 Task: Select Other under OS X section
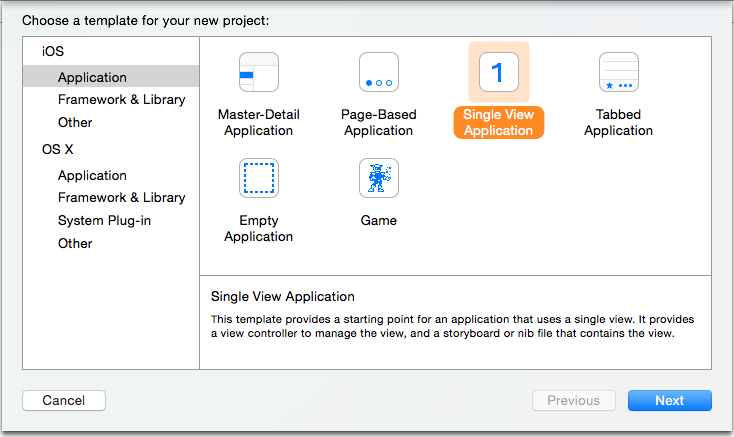[75, 243]
